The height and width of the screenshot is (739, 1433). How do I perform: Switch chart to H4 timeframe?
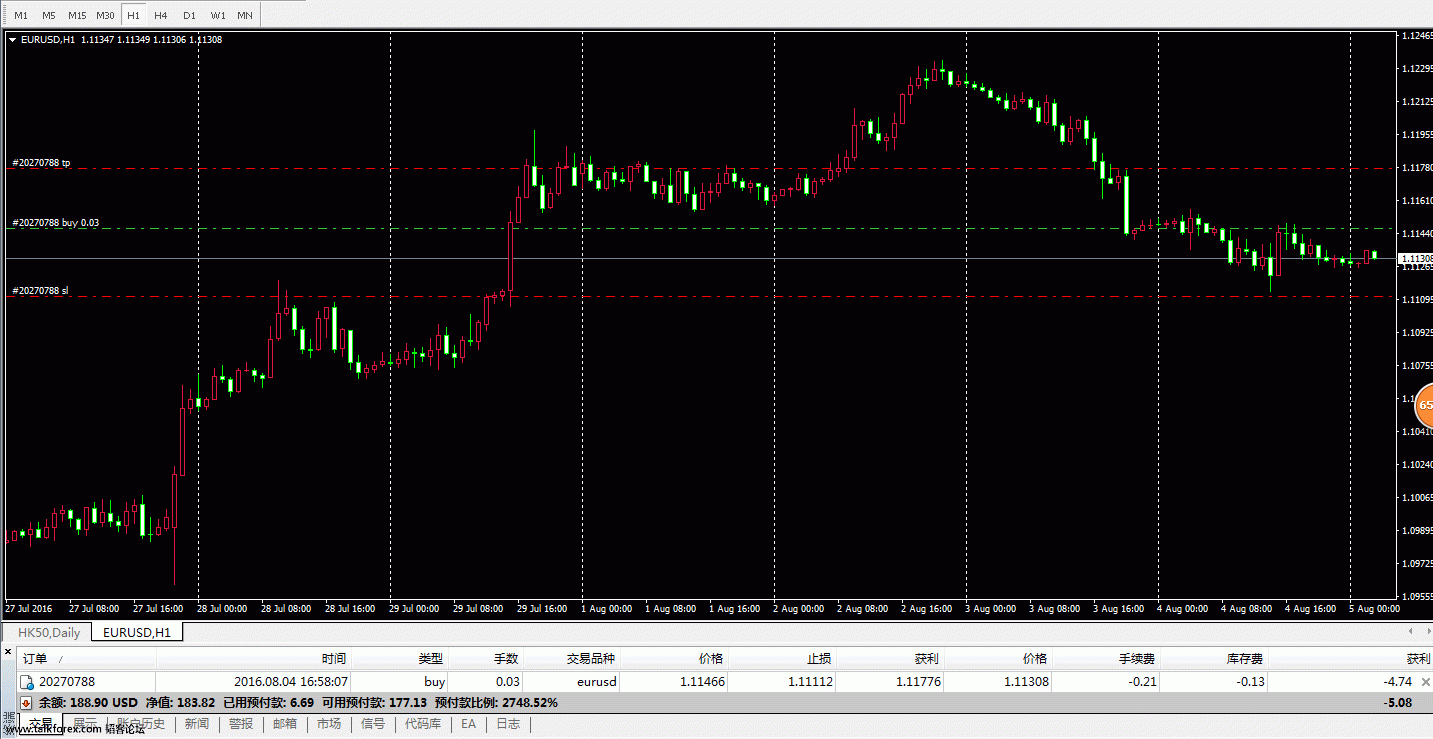(x=161, y=15)
